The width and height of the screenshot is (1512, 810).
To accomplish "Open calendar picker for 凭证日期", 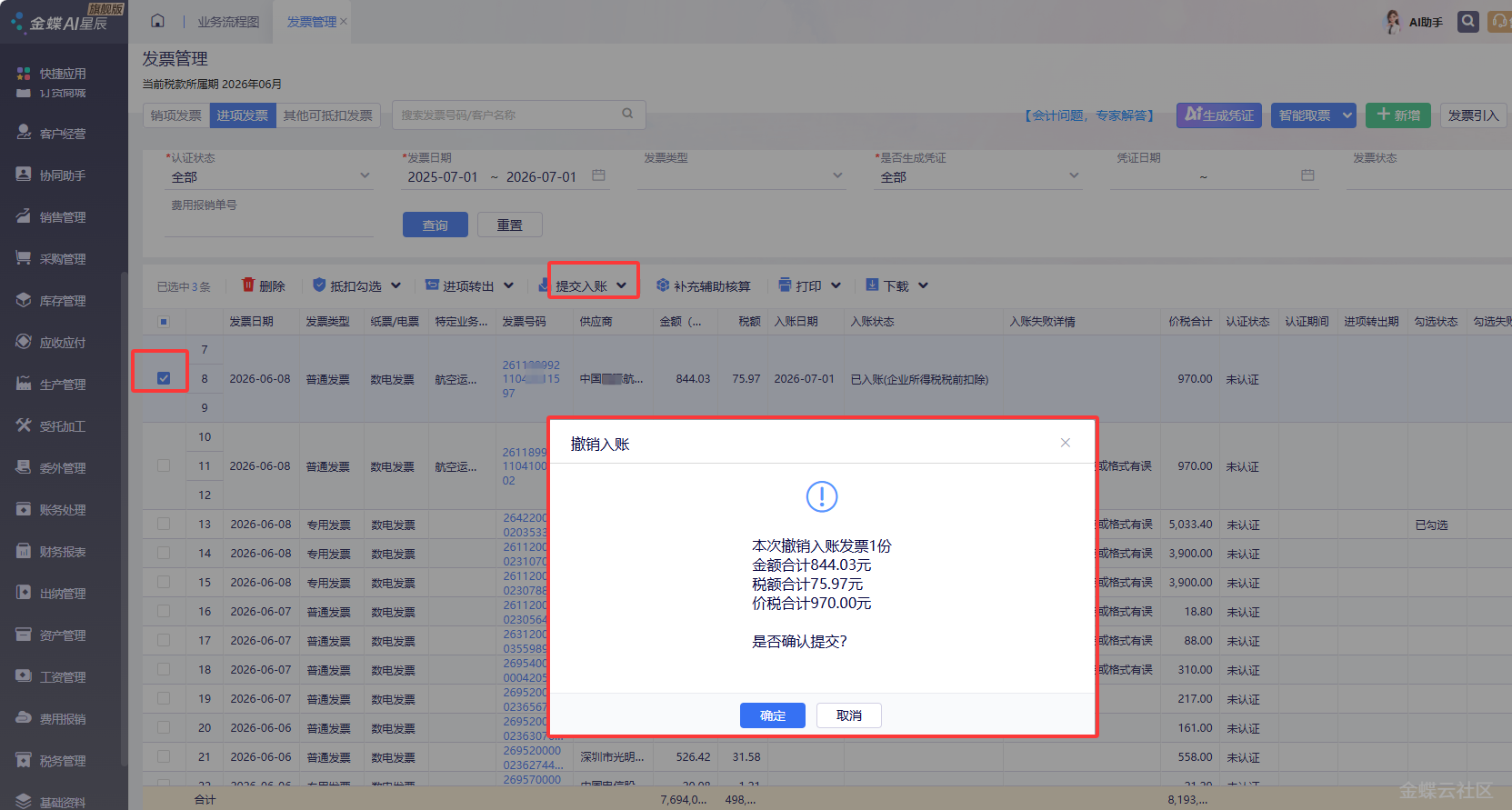I will tap(1307, 175).
